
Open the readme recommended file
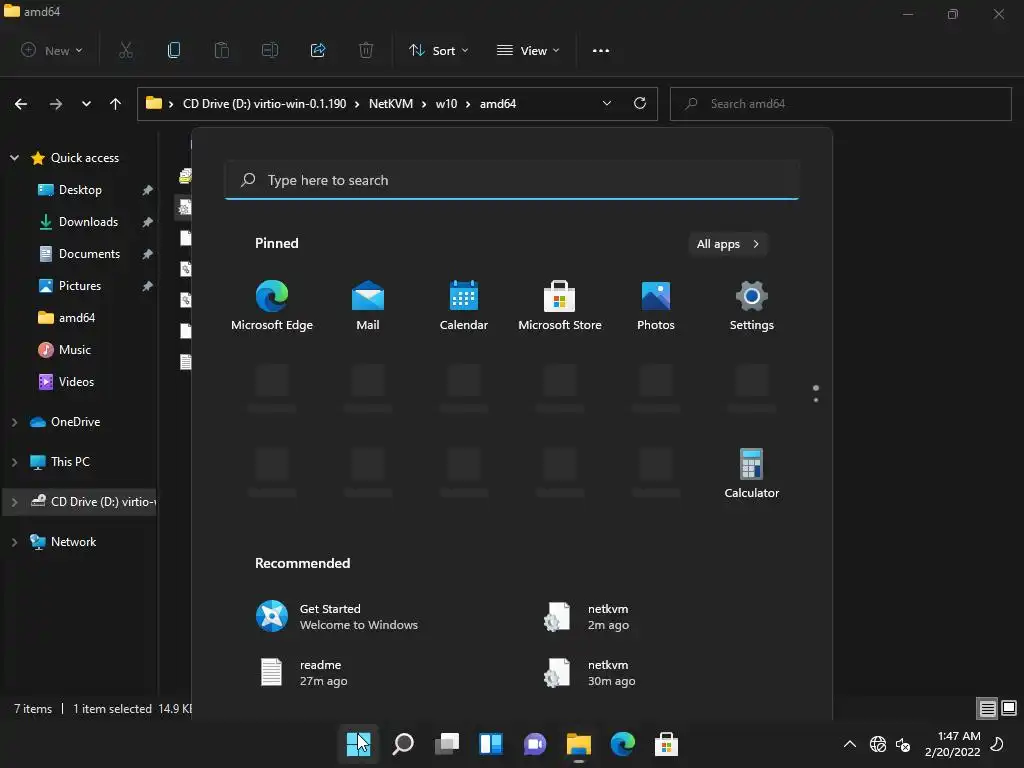tap(304, 673)
